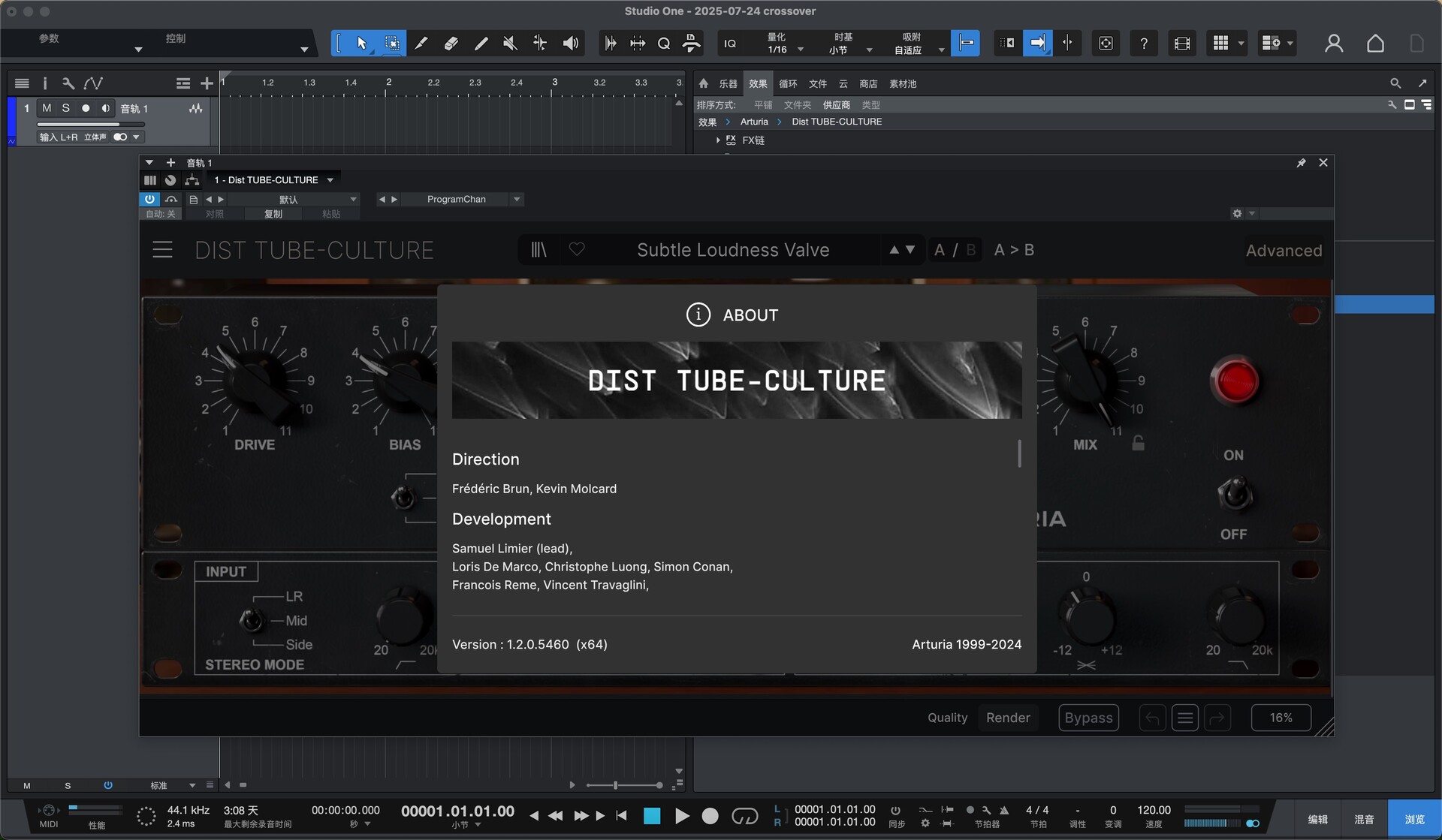The height and width of the screenshot is (840, 1442).
Task: Open the help question mark
Action: pos(1144,43)
